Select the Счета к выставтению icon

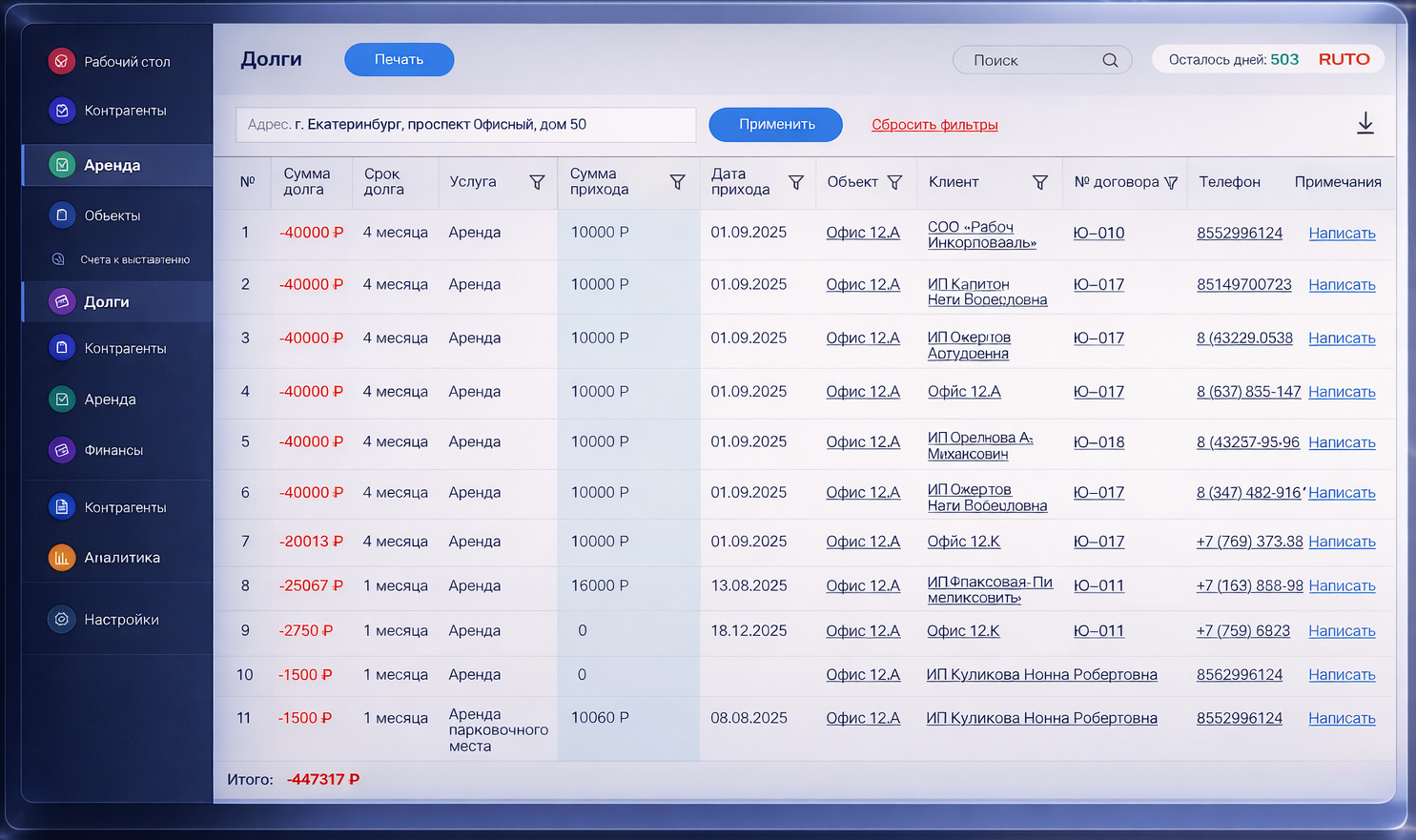click(x=58, y=259)
